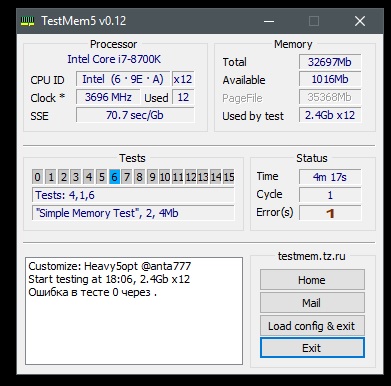Click the Error(s) count value
This screenshot has width=391, height=386.
[330, 213]
